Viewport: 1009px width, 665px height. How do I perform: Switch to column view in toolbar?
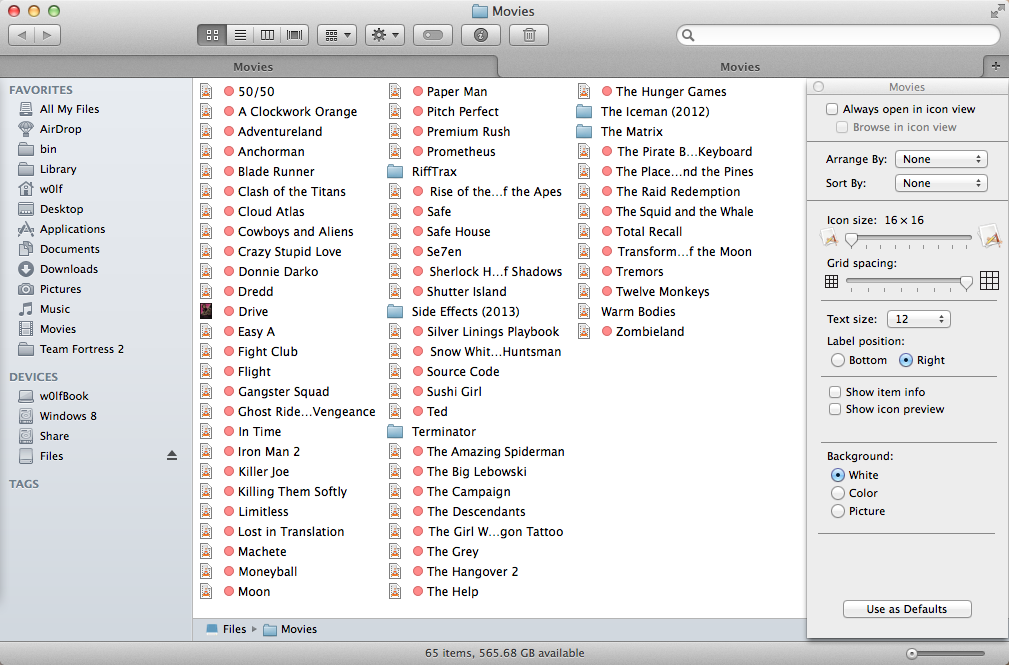(267, 35)
